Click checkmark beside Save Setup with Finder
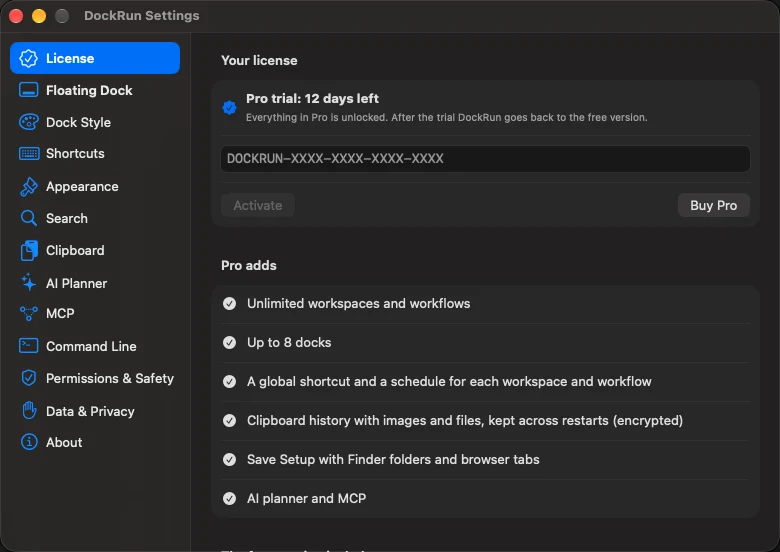The width and height of the screenshot is (780, 552). click(229, 460)
